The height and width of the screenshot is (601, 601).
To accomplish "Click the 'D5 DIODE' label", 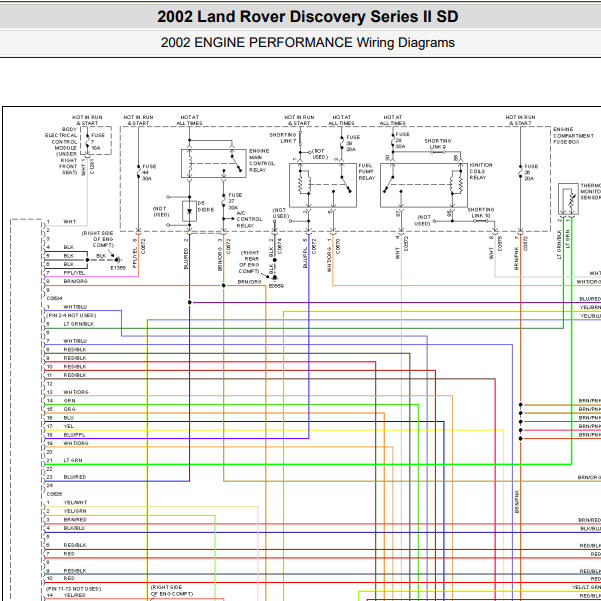I will point(205,206).
